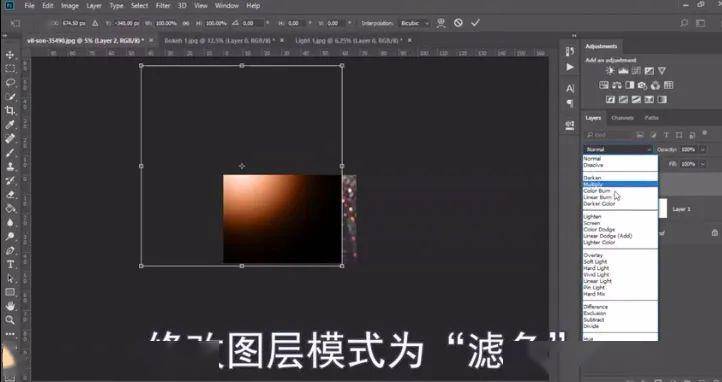Switch to the Paths tab

click(651, 118)
